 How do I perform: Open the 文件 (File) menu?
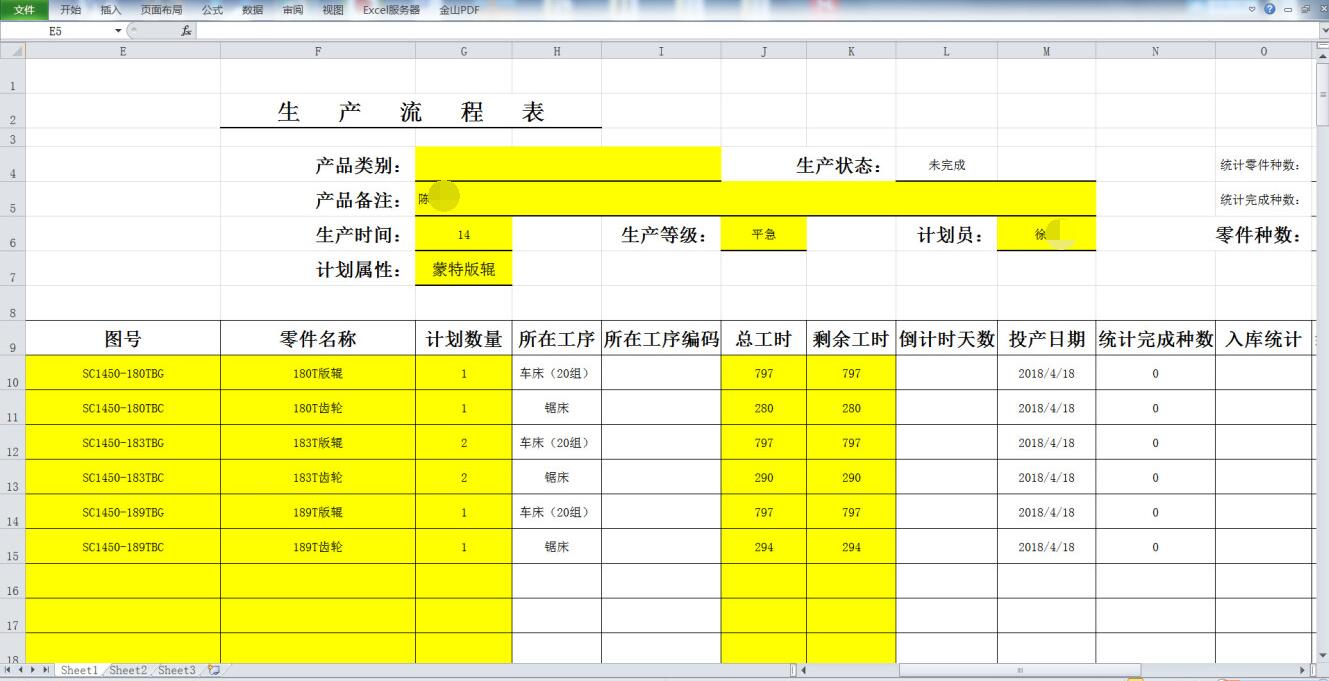click(23, 9)
